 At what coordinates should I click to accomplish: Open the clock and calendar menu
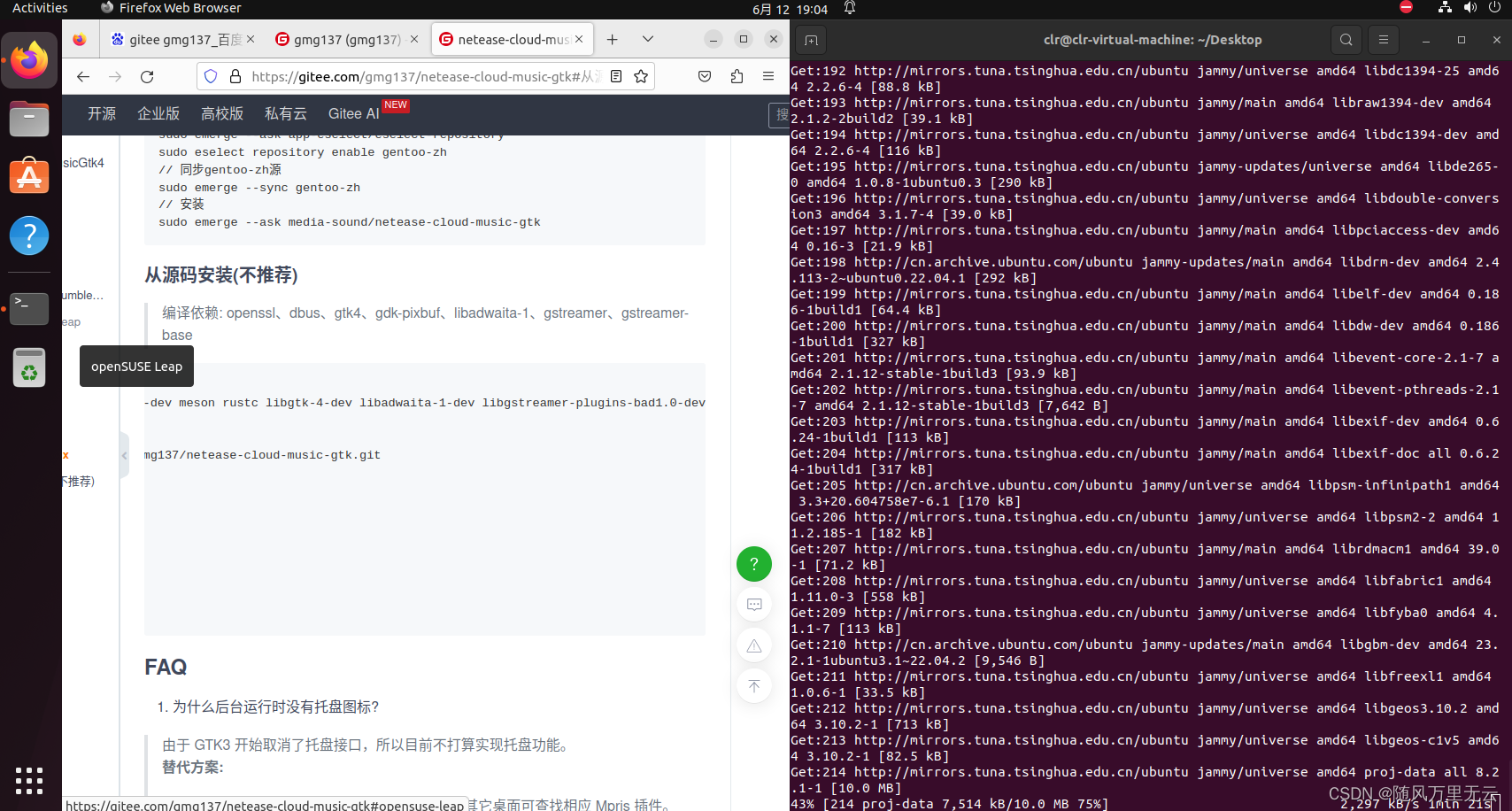[790, 9]
